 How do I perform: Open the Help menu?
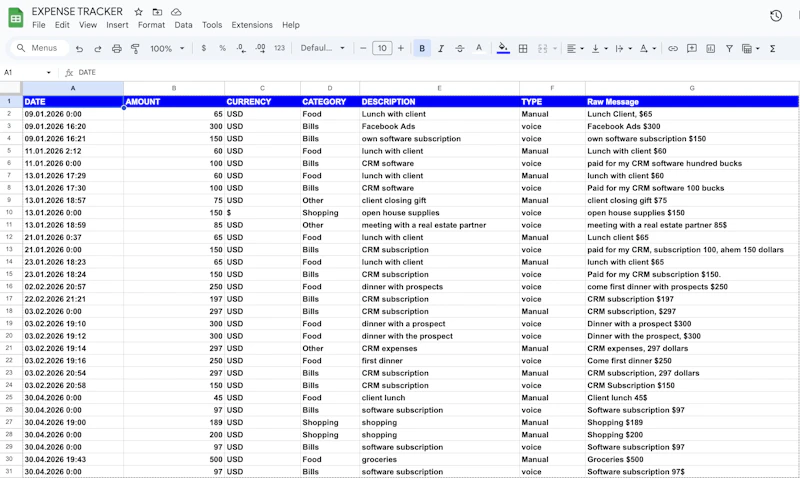tap(291, 24)
